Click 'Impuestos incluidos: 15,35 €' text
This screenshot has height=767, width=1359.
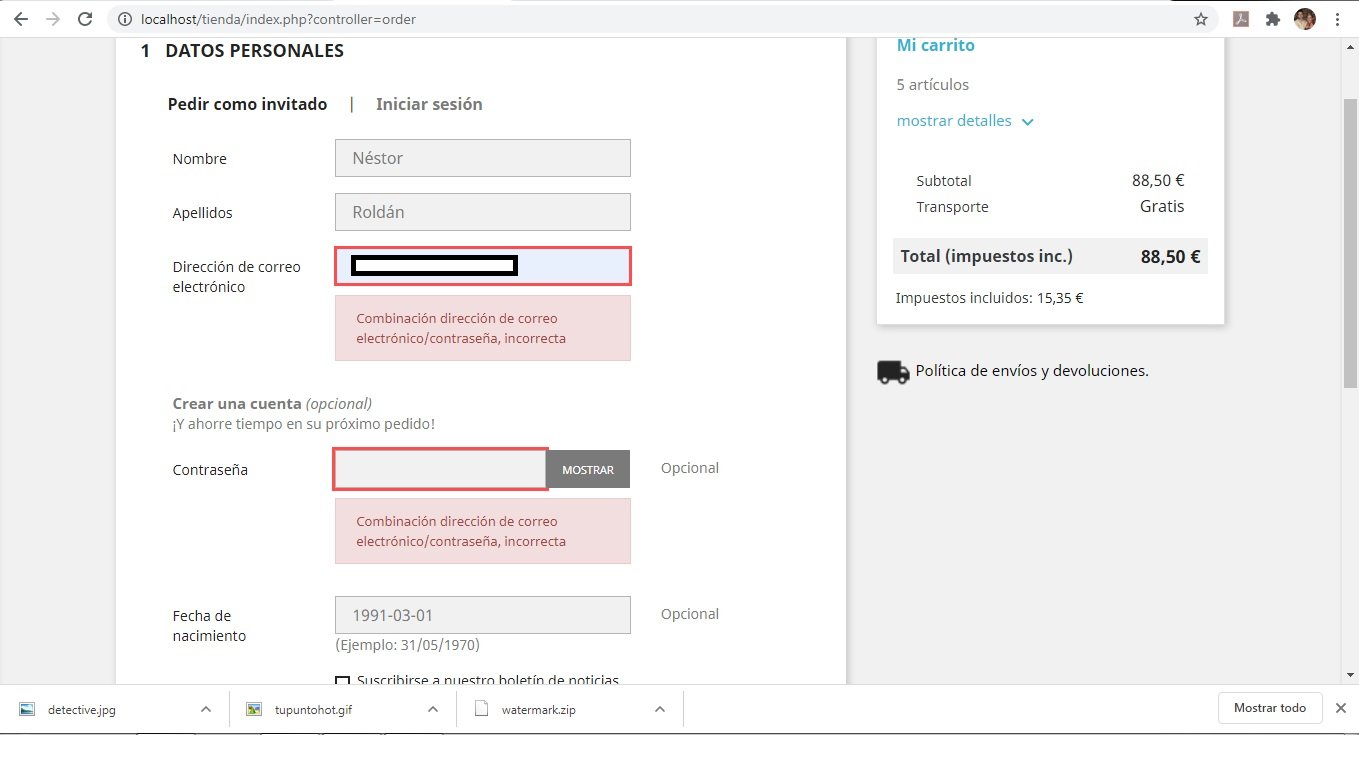[x=990, y=298]
